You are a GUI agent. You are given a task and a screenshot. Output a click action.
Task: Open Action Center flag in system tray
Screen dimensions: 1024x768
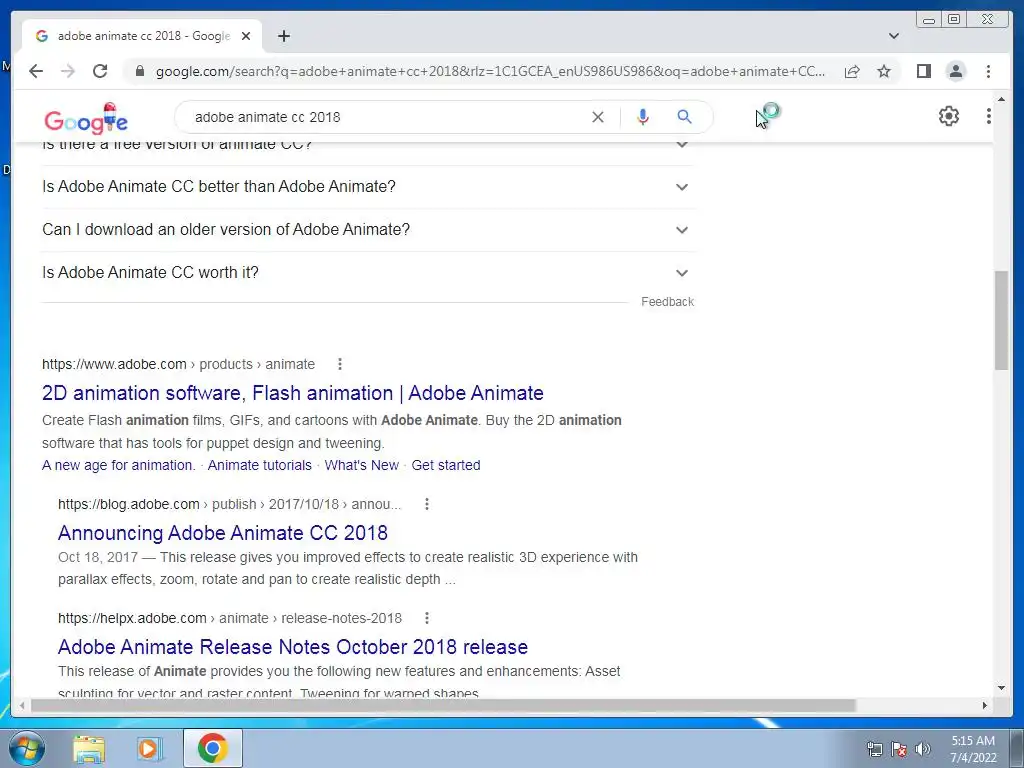pos(899,748)
